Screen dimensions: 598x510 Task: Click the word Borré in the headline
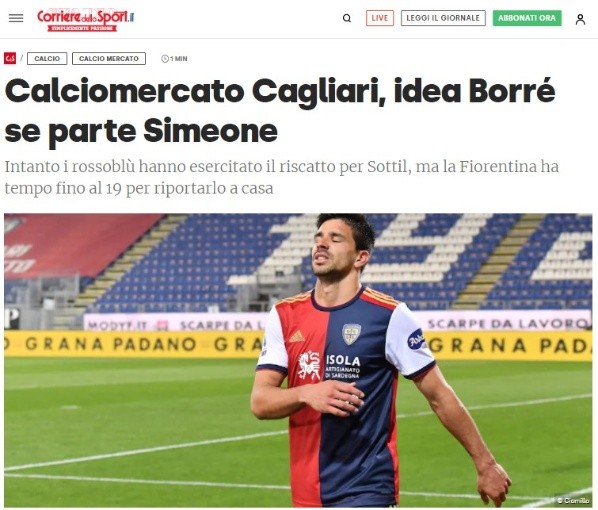tap(512, 91)
